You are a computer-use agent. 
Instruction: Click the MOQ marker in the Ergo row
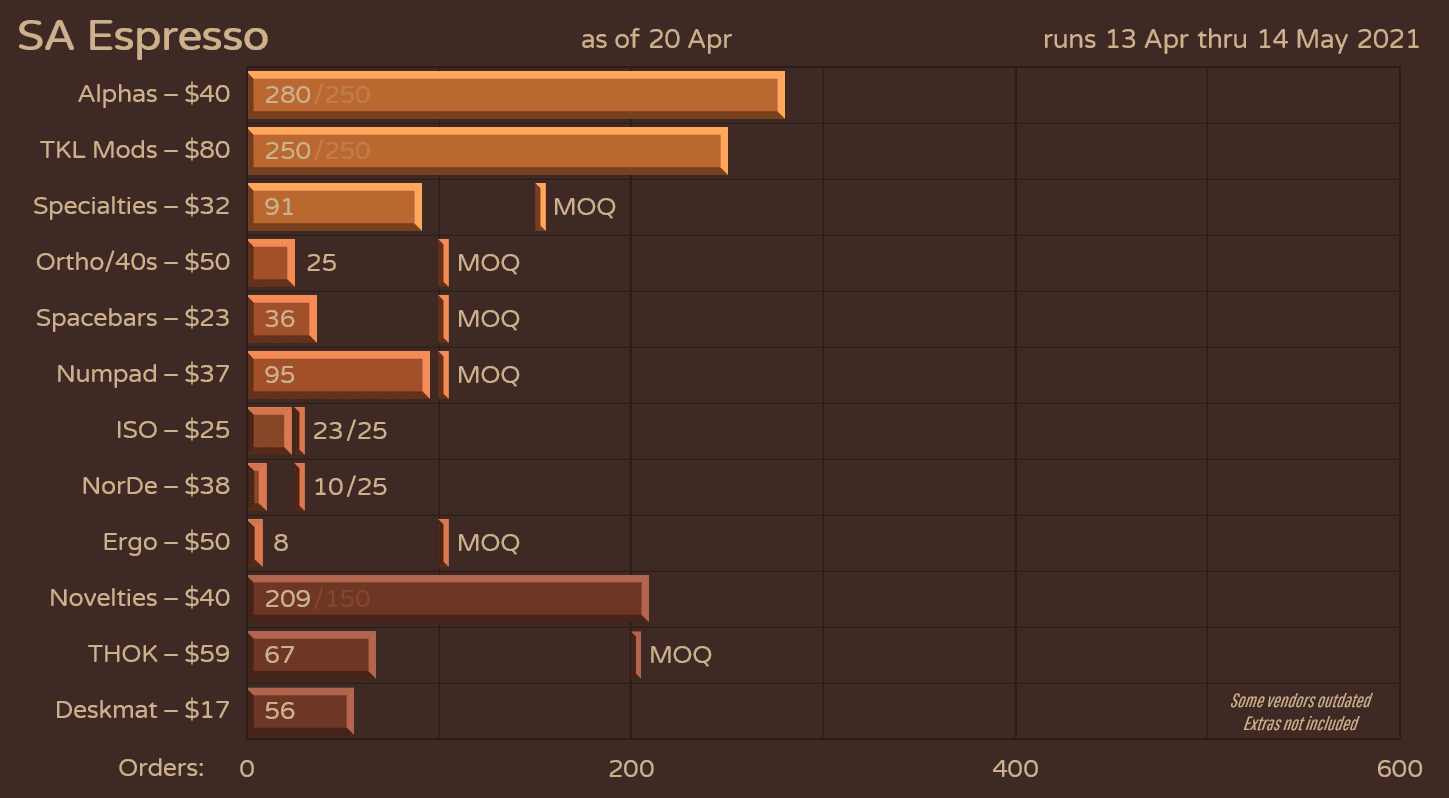(x=444, y=543)
